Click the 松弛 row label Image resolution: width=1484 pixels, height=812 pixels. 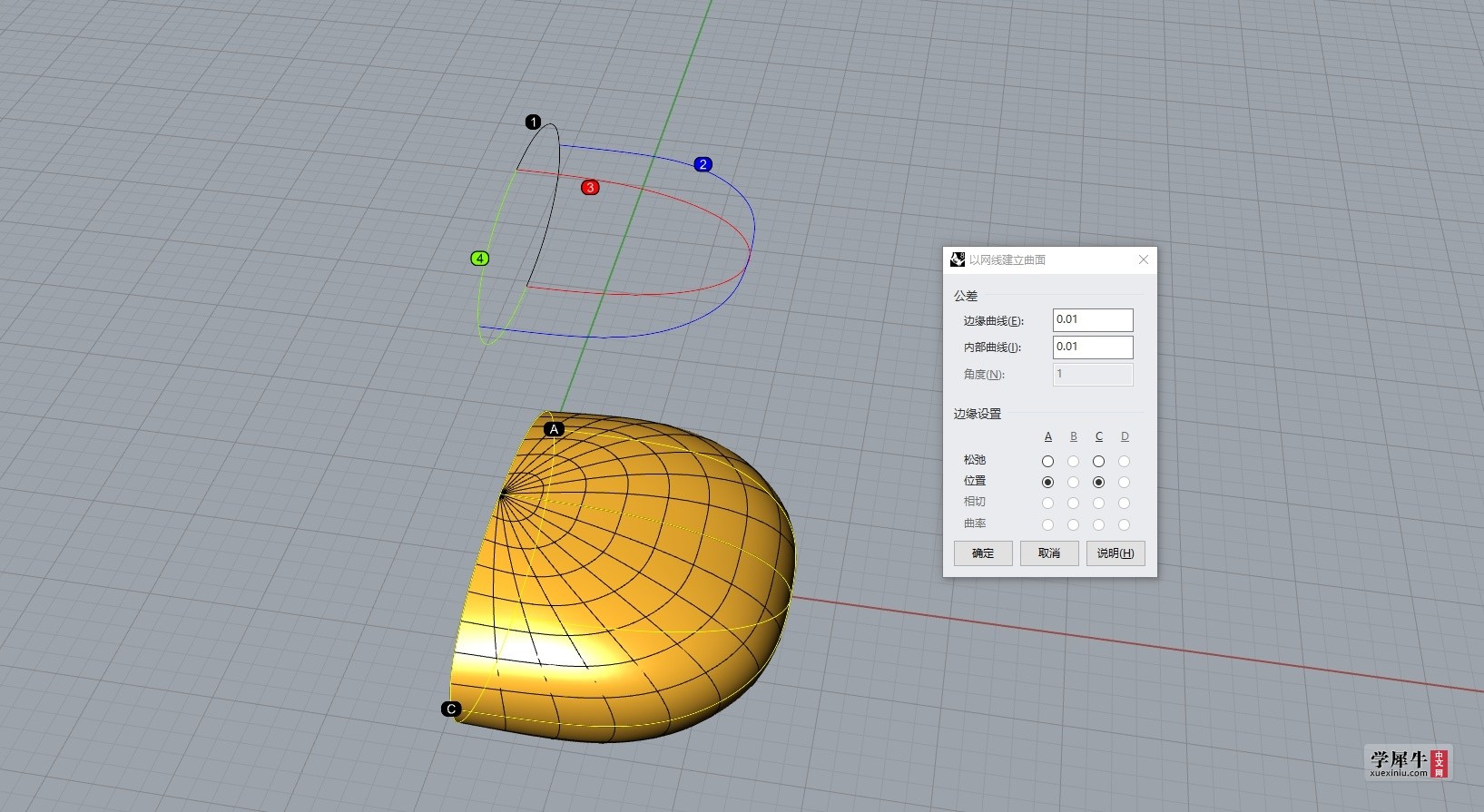click(975, 460)
